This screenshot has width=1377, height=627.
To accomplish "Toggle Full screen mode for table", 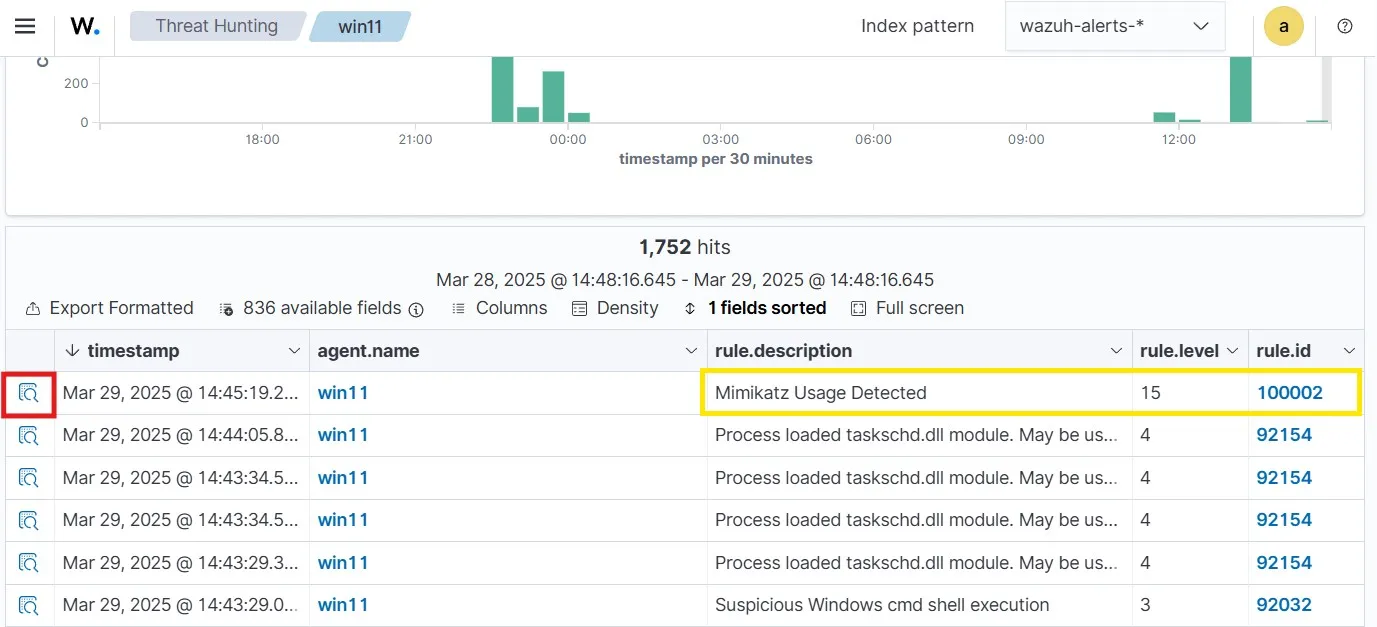I will click(x=907, y=308).
